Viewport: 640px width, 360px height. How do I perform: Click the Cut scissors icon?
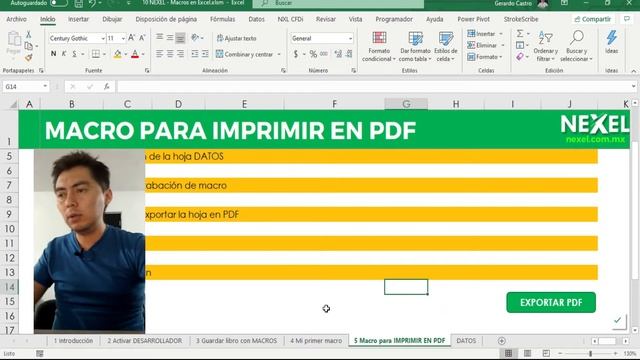(29, 35)
